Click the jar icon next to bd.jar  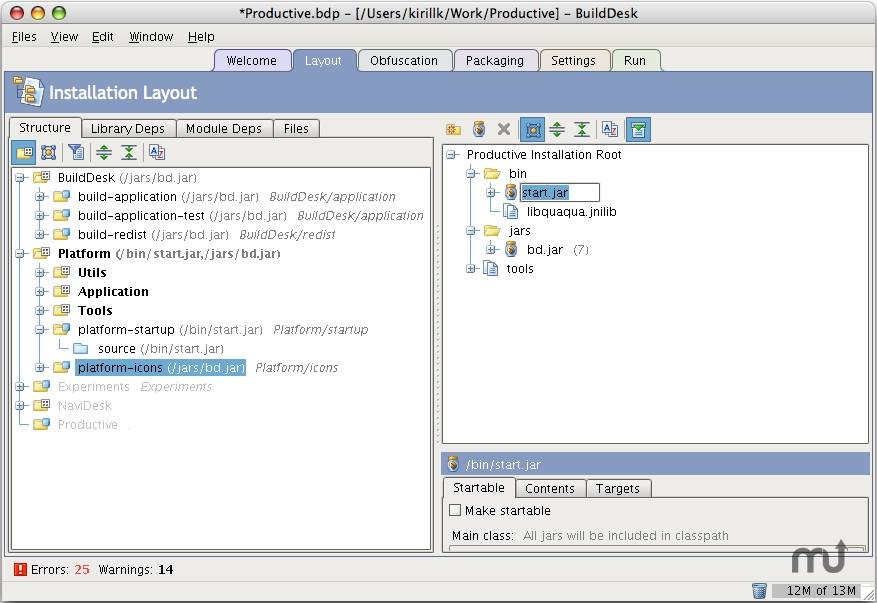[511, 249]
